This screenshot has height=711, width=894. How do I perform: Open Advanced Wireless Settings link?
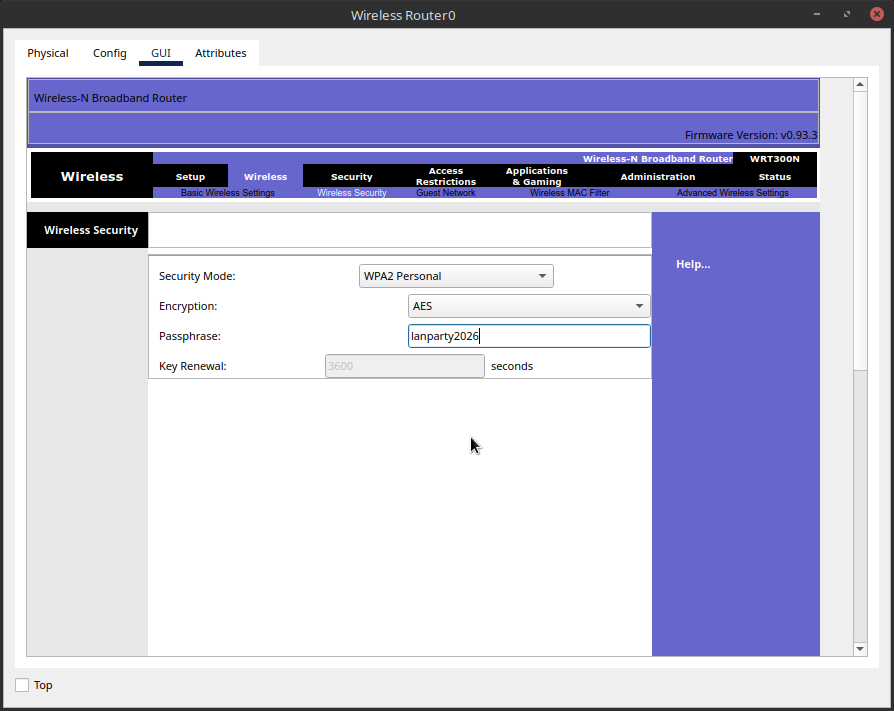[x=732, y=193]
